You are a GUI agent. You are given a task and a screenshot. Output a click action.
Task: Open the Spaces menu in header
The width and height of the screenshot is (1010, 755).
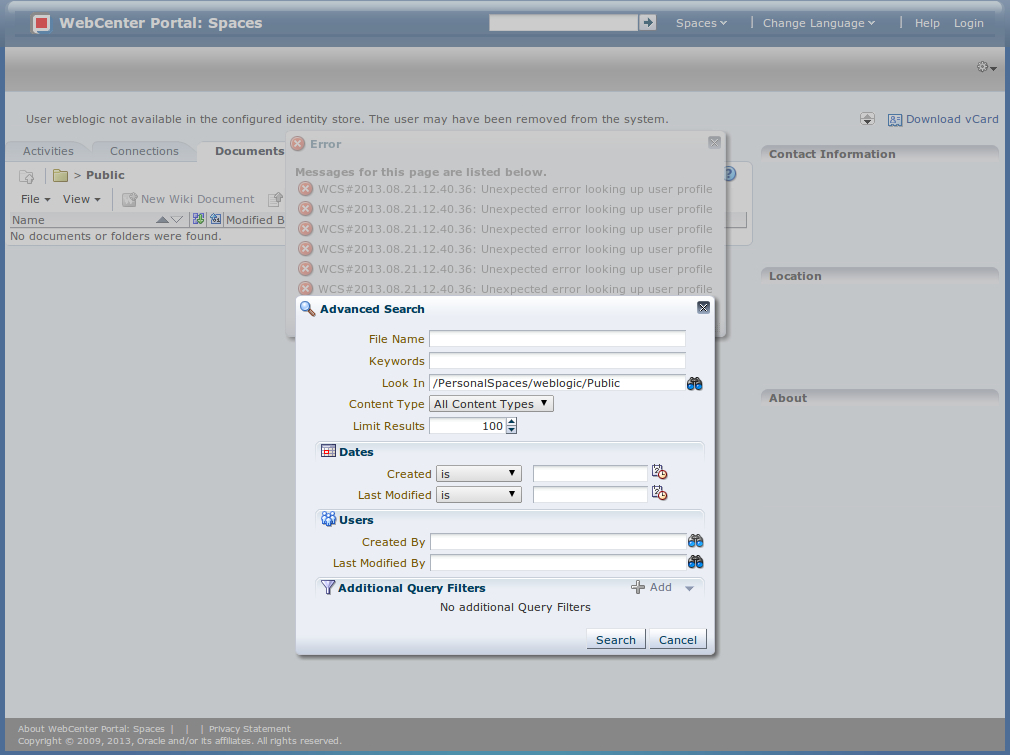coord(701,23)
